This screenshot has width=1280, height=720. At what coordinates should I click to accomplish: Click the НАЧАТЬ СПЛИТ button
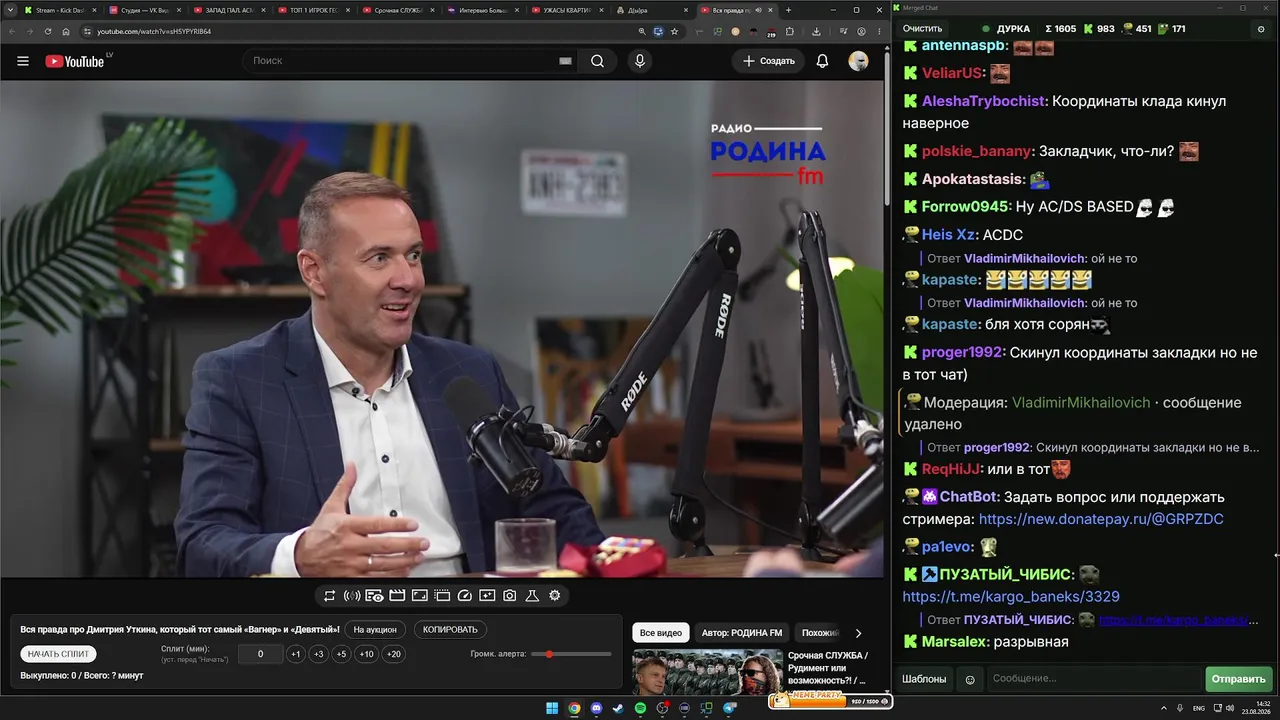[x=59, y=654]
